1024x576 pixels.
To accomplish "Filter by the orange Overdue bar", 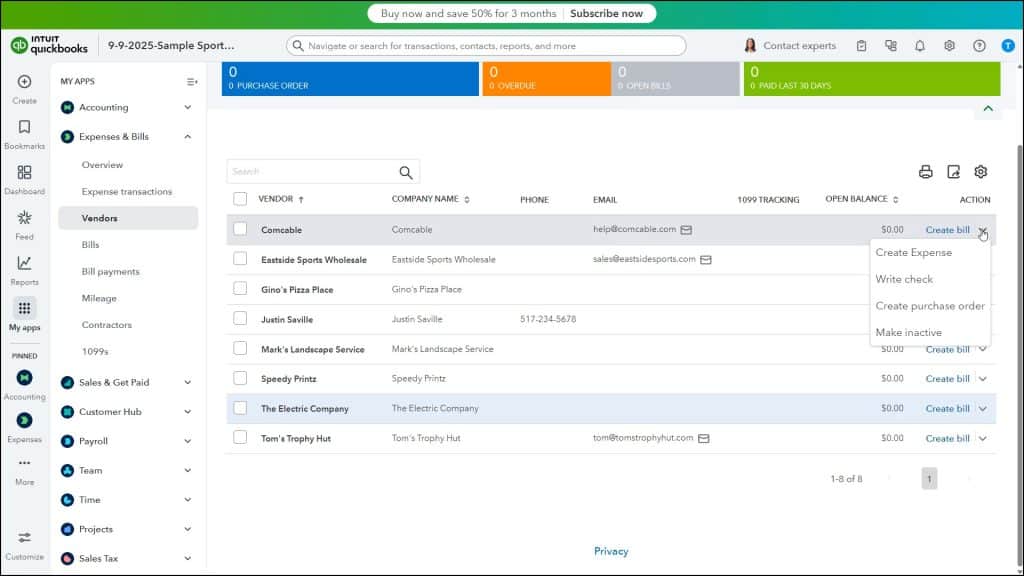I will (547, 79).
